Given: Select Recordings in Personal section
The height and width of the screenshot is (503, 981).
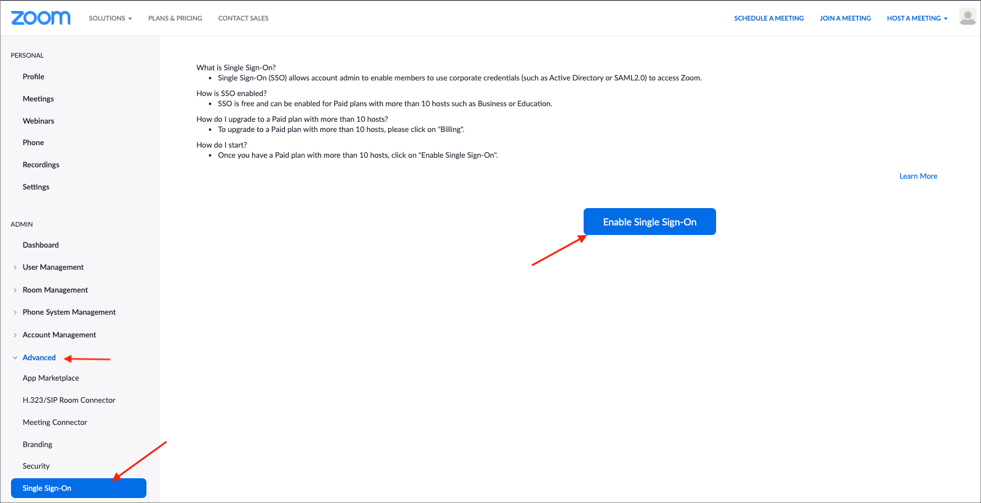Looking at the screenshot, I should (41, 165).
